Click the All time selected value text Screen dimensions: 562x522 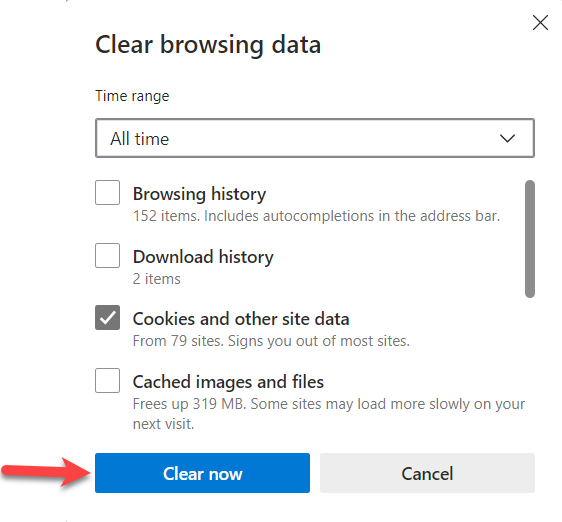click(139, 139)
